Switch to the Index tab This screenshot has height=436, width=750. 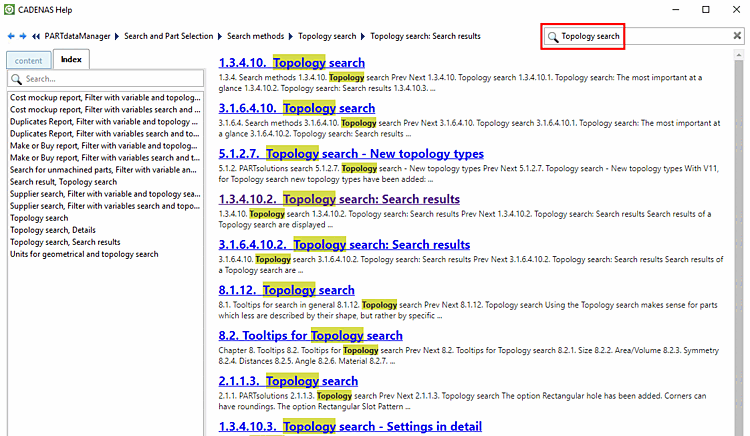click(x=71, y=59)
